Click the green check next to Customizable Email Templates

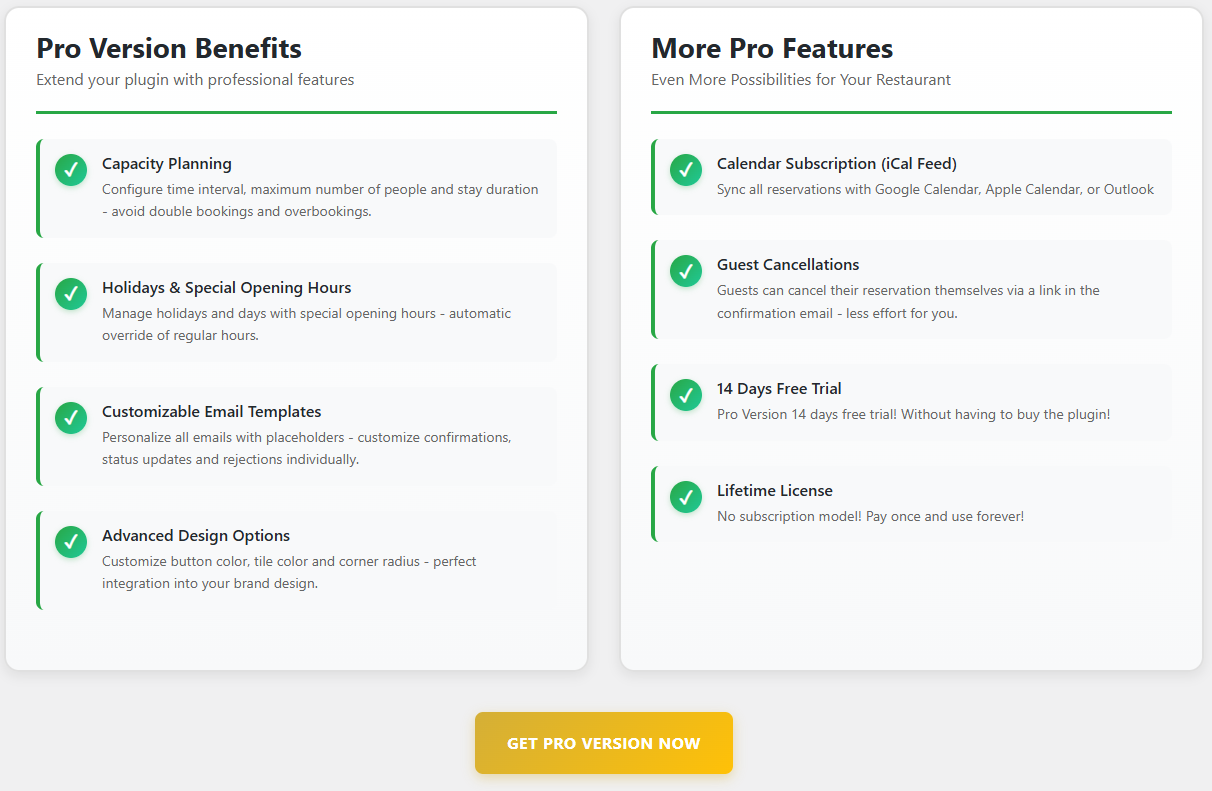click(71, 418)
